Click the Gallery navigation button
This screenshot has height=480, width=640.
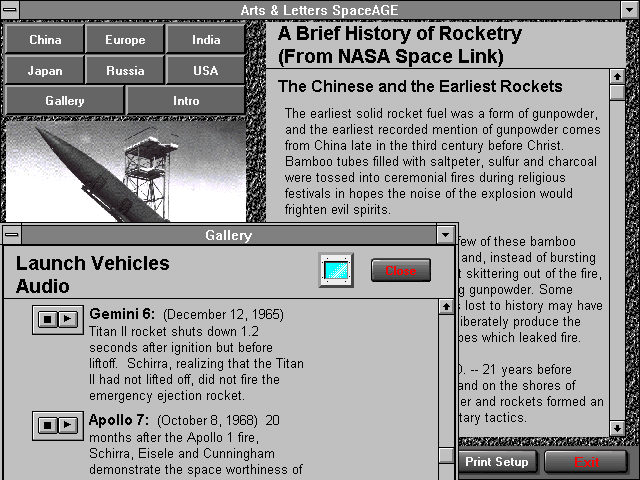click(64, 100)
